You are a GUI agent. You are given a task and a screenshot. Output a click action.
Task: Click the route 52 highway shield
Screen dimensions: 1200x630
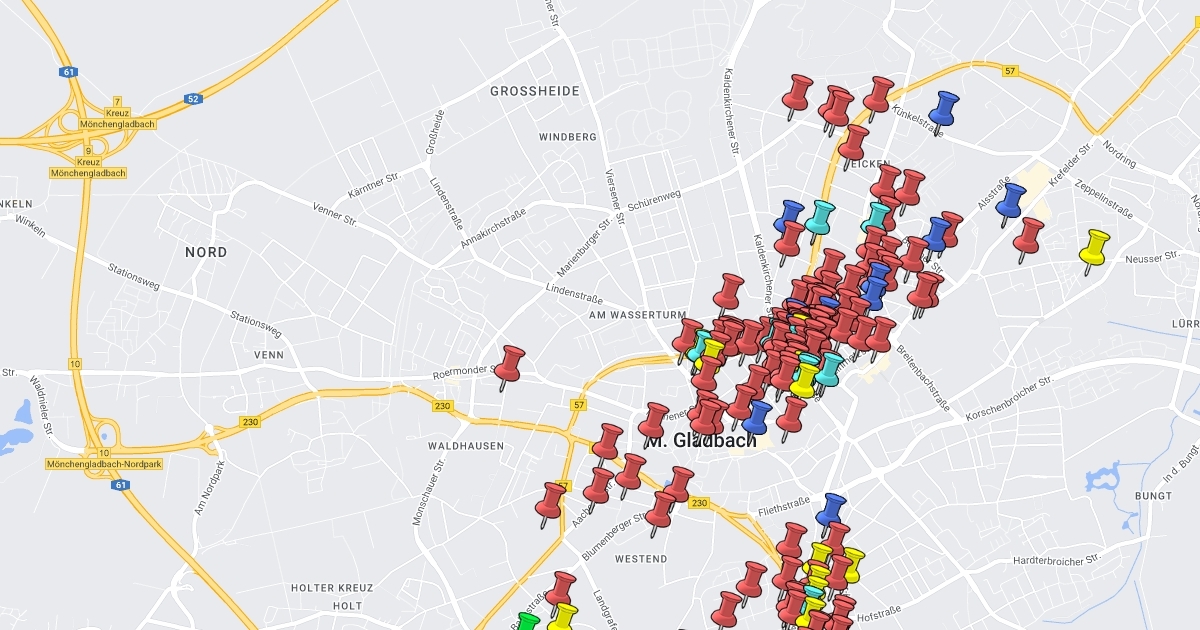(193, 99)
